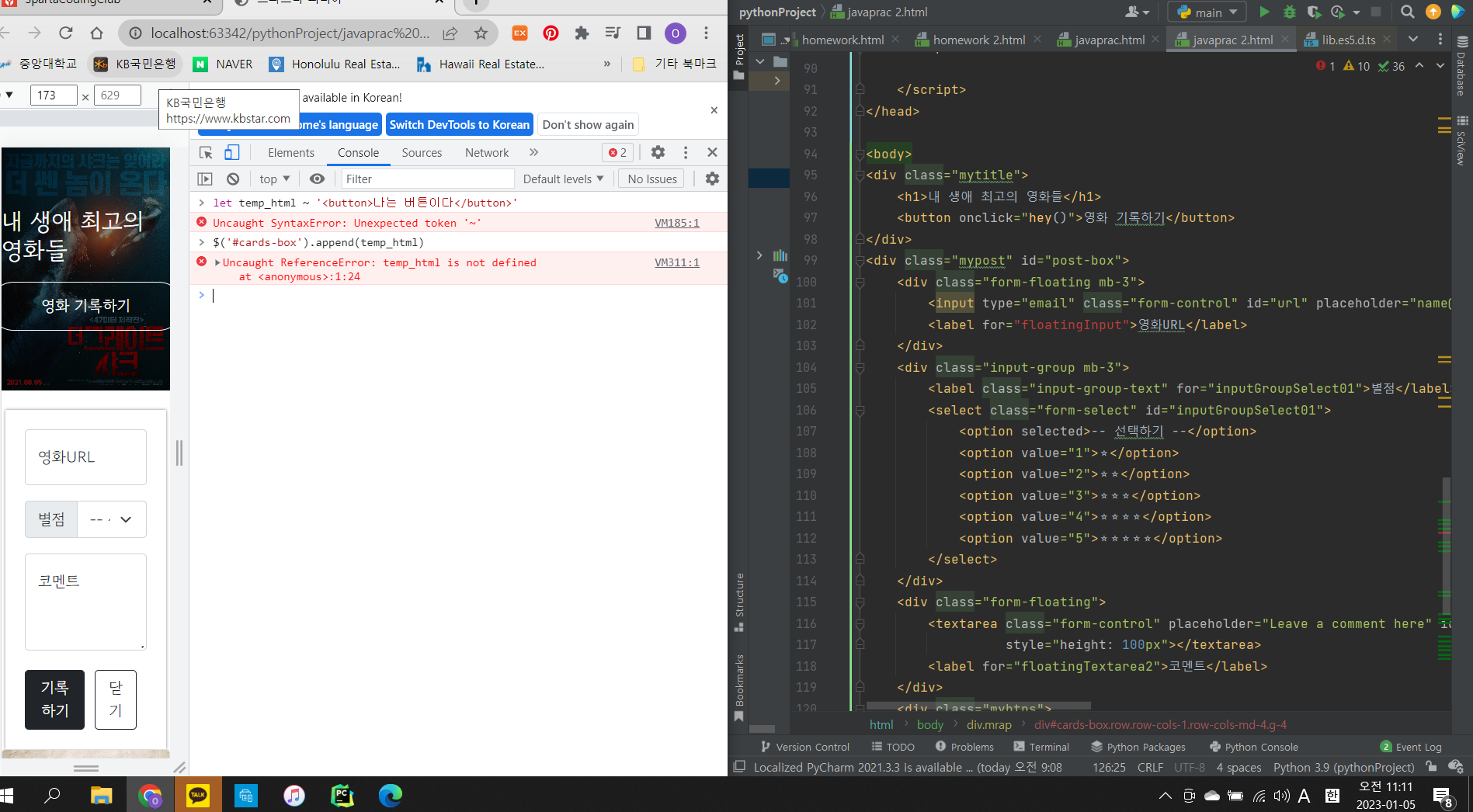Click the No Issues button
The image size is (1473, 812).
pos(652,179)
